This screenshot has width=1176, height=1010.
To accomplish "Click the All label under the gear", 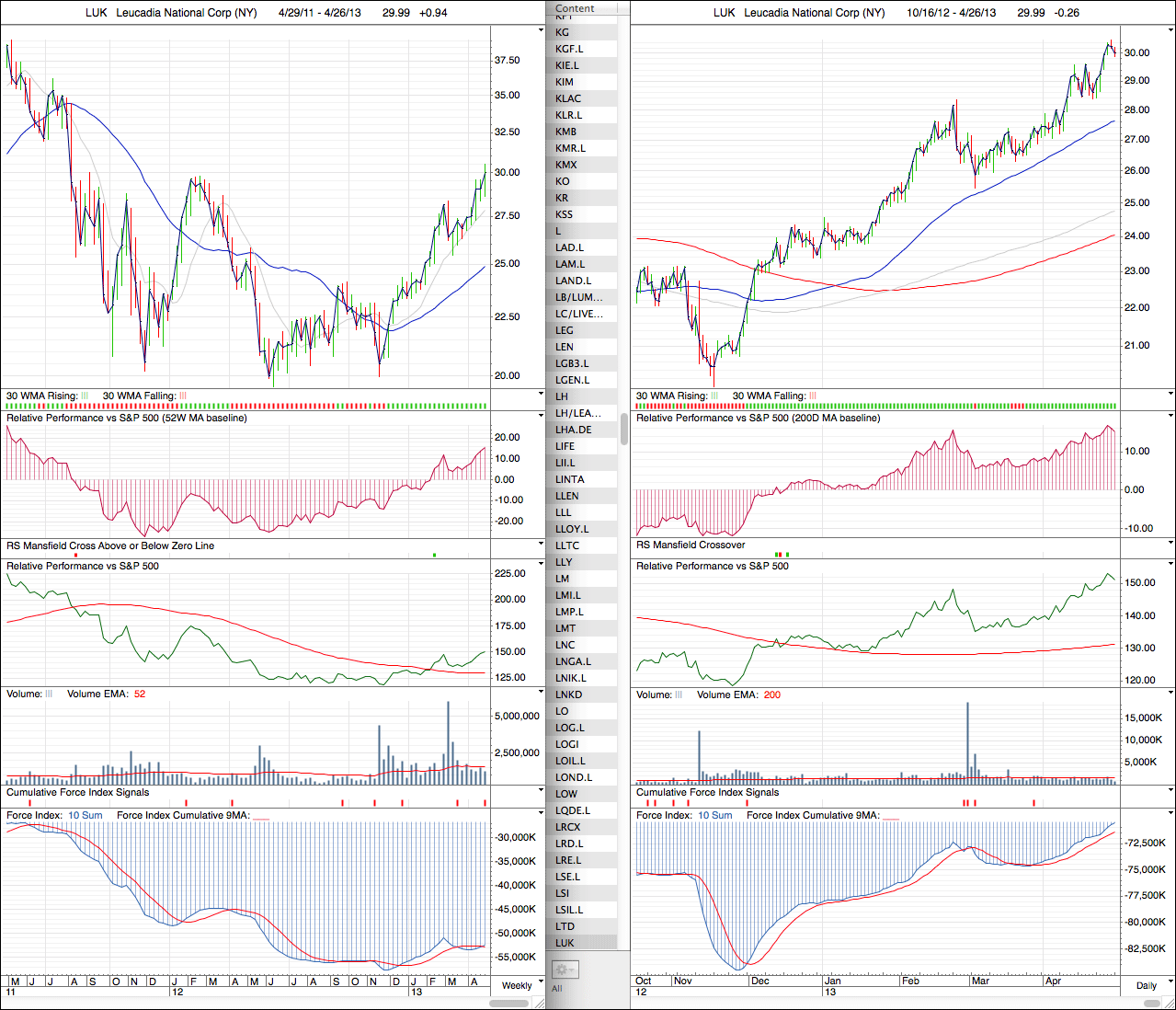I will tap(556, 989).
